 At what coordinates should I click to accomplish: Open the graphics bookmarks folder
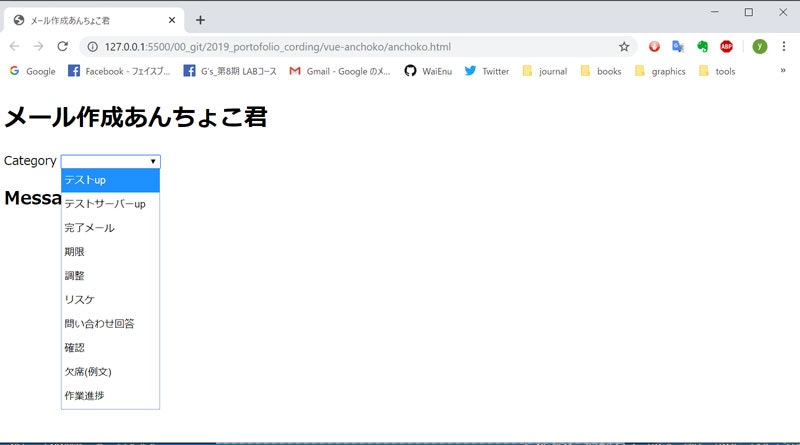(x=660, y=71)
